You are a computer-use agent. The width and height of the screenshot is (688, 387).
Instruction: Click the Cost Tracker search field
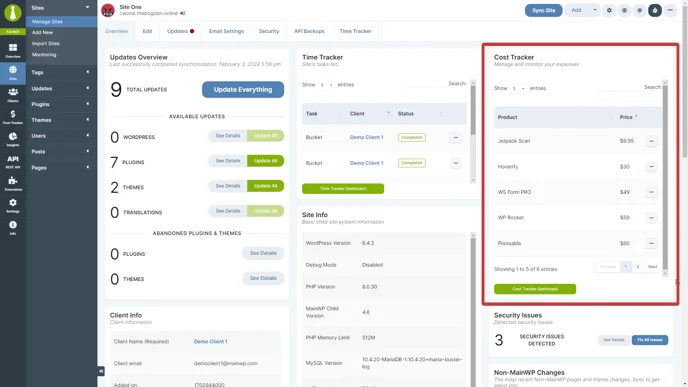pyautogui.click(x=631, y=96)
